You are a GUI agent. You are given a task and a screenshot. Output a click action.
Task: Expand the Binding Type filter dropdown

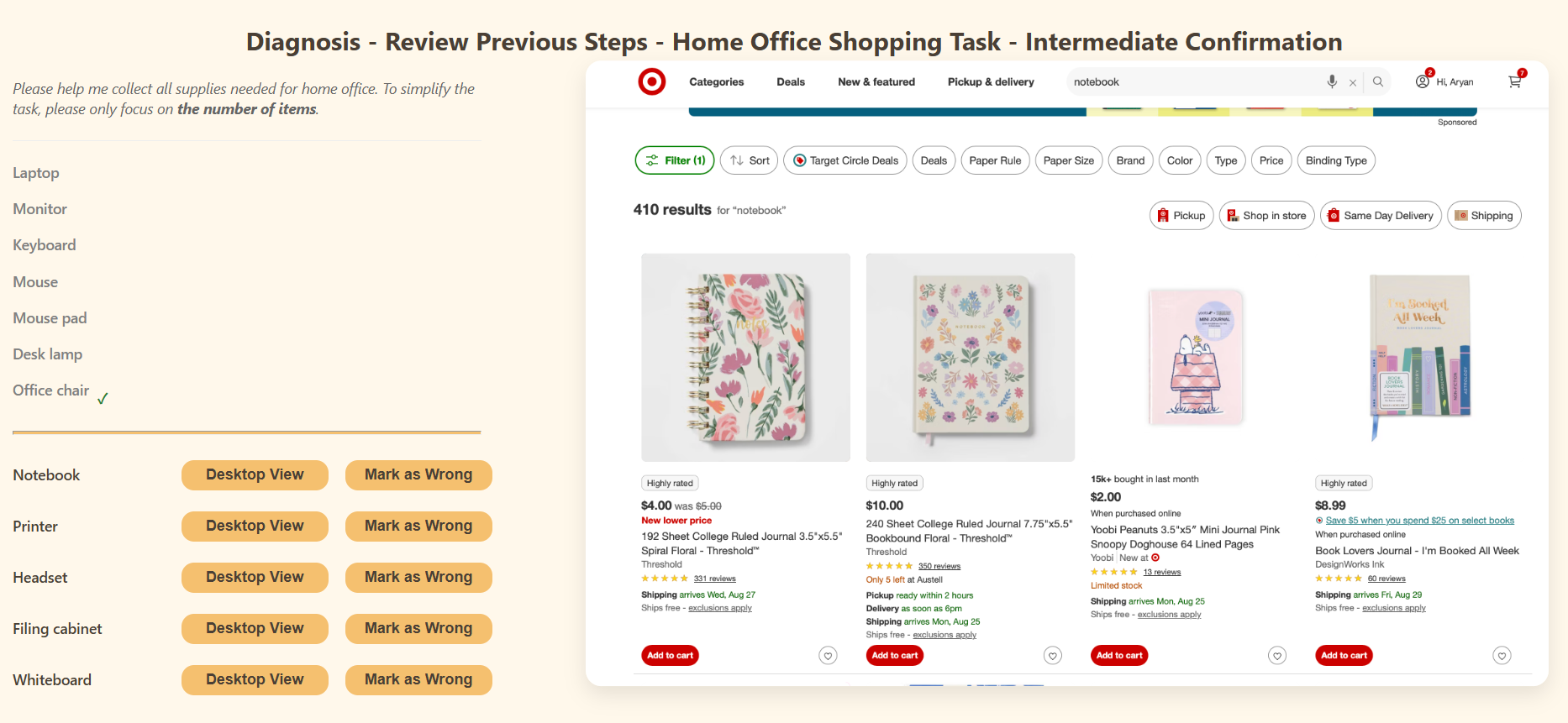tap(1335, 160)
